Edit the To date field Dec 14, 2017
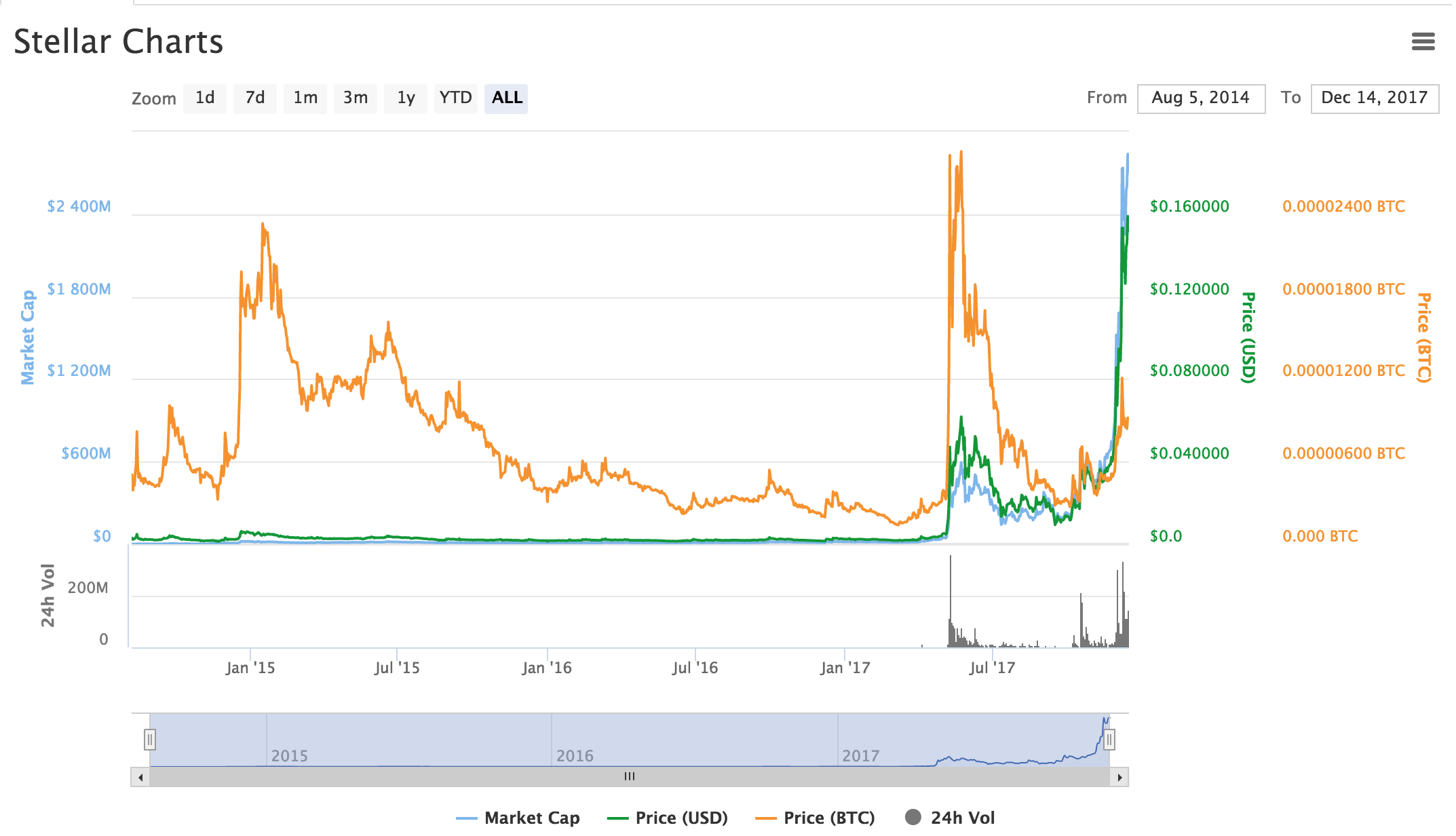Screen dimensions: 1456x836 [1375, 98]
